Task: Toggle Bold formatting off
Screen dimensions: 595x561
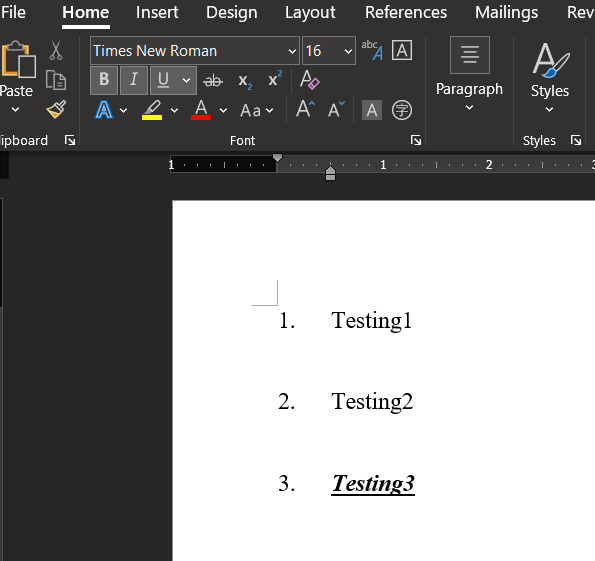Action: click(104, 80)
